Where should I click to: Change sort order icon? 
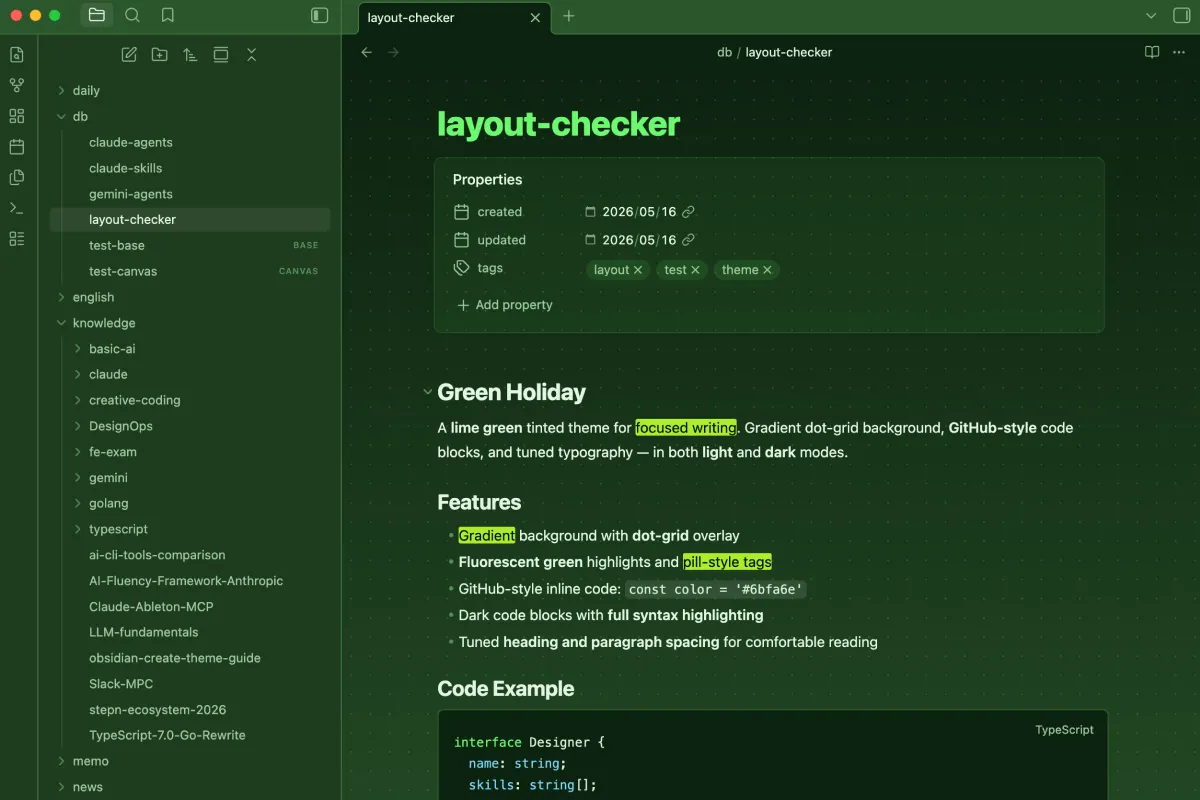pyautogui.click(x=190, y=54)
